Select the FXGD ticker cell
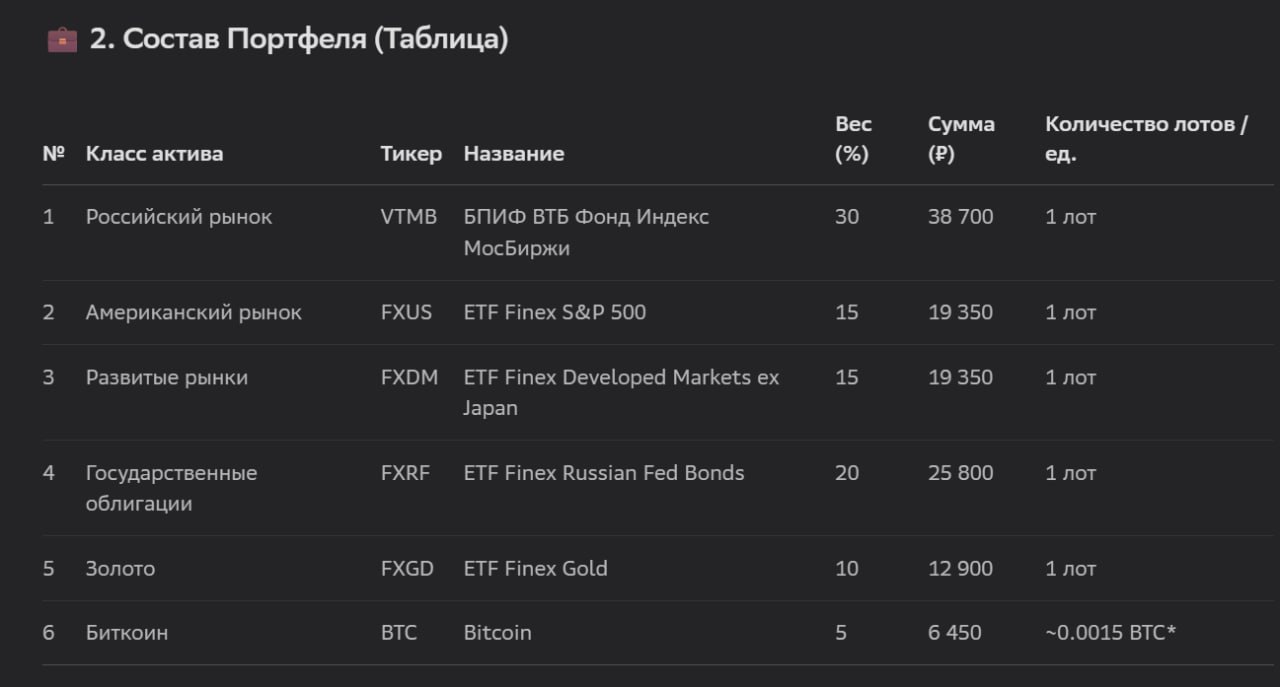 pyautogui.click(x=407, y=569)
